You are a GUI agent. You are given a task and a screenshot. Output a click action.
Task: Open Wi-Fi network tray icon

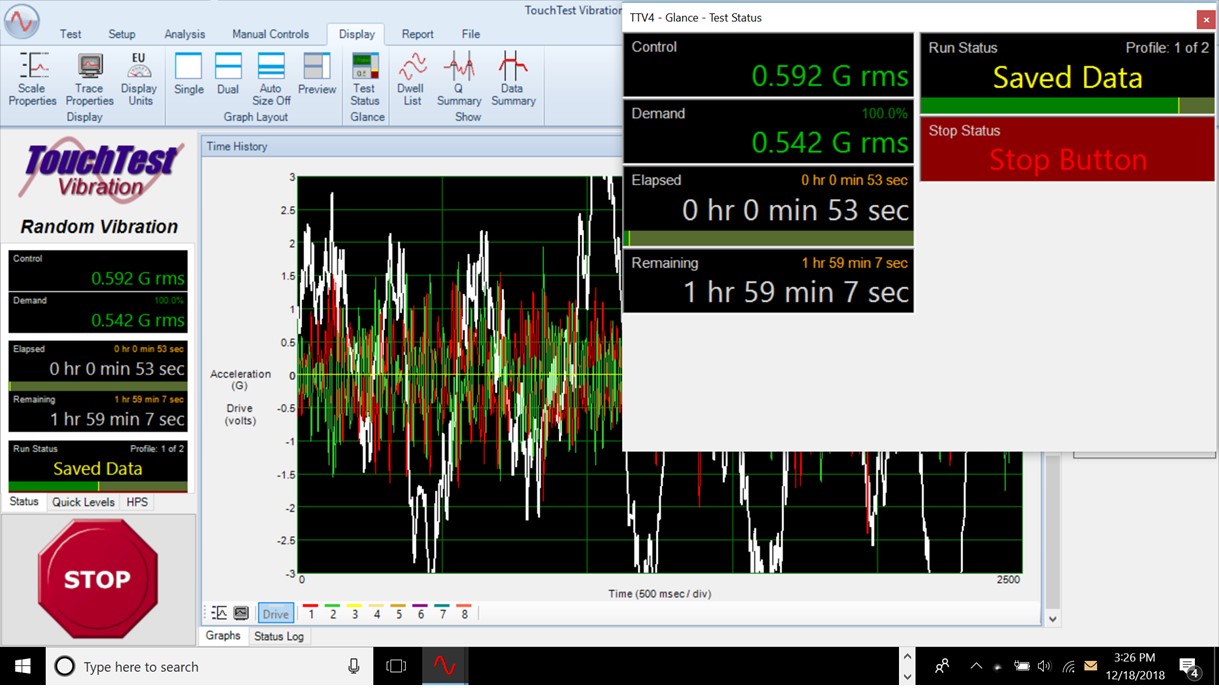pyautogui.click(x=1068, y=666)
